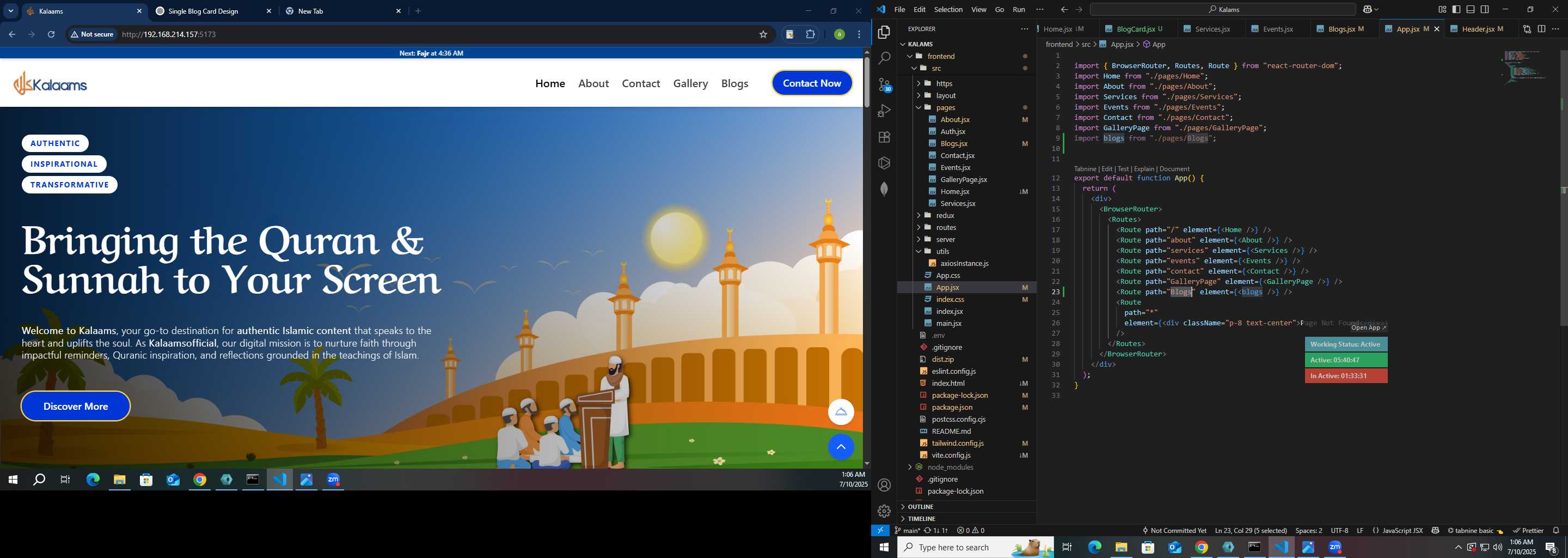This screenshot has width=1568, height=558.
Task: Click the VS Code Kalams command search box
Action: pyautogui.click(x=1222, y=10)
